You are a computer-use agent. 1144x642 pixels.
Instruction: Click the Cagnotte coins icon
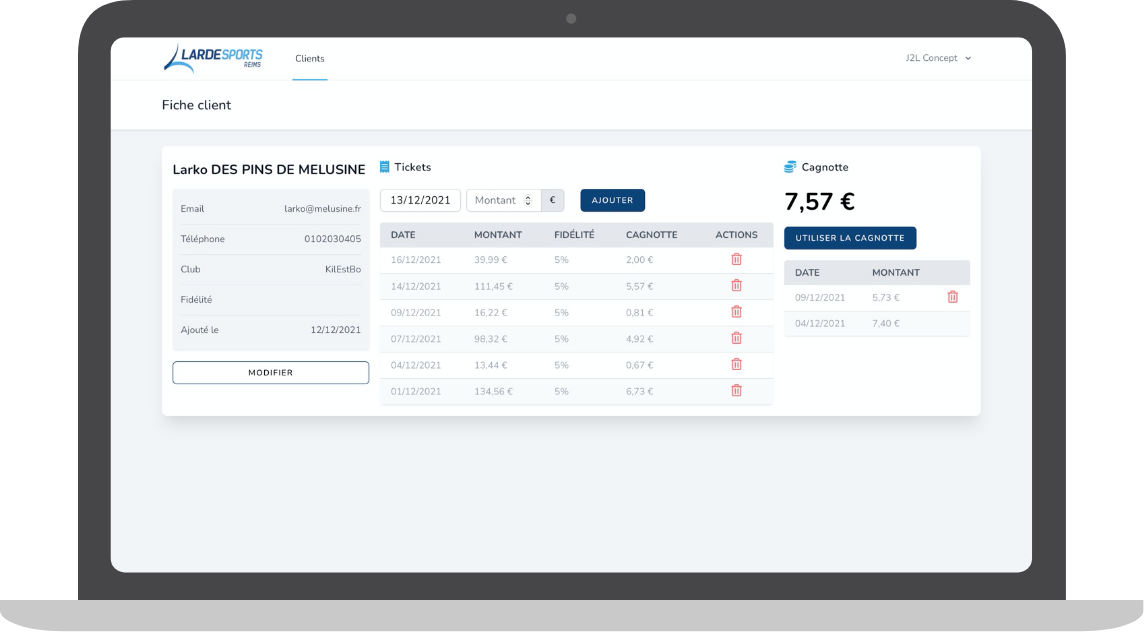[x=790, y=167]
